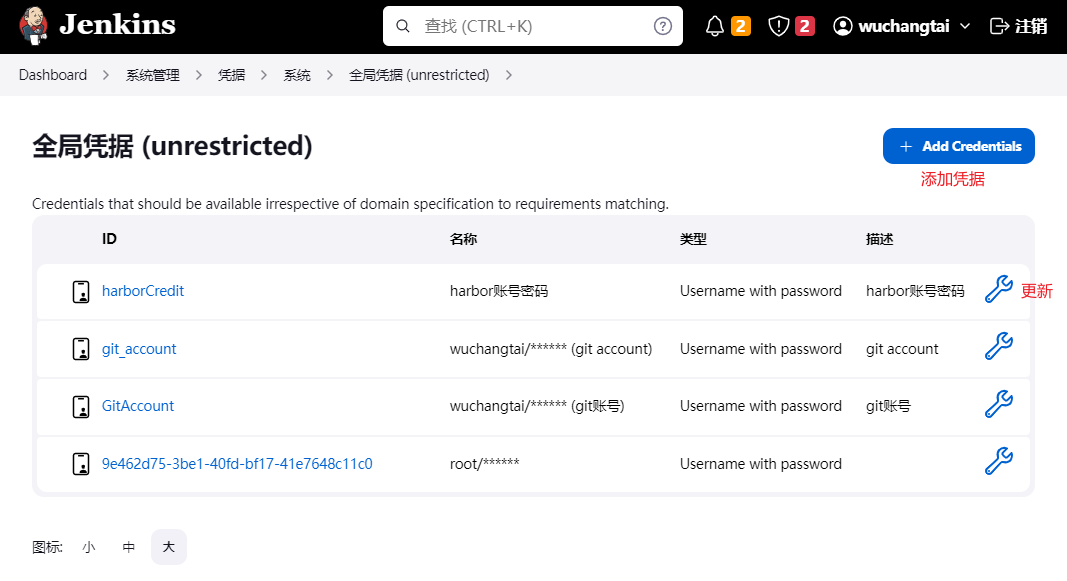Update harborCredit via its wrench icon
1067x581 pixels.
coord(999,290)
